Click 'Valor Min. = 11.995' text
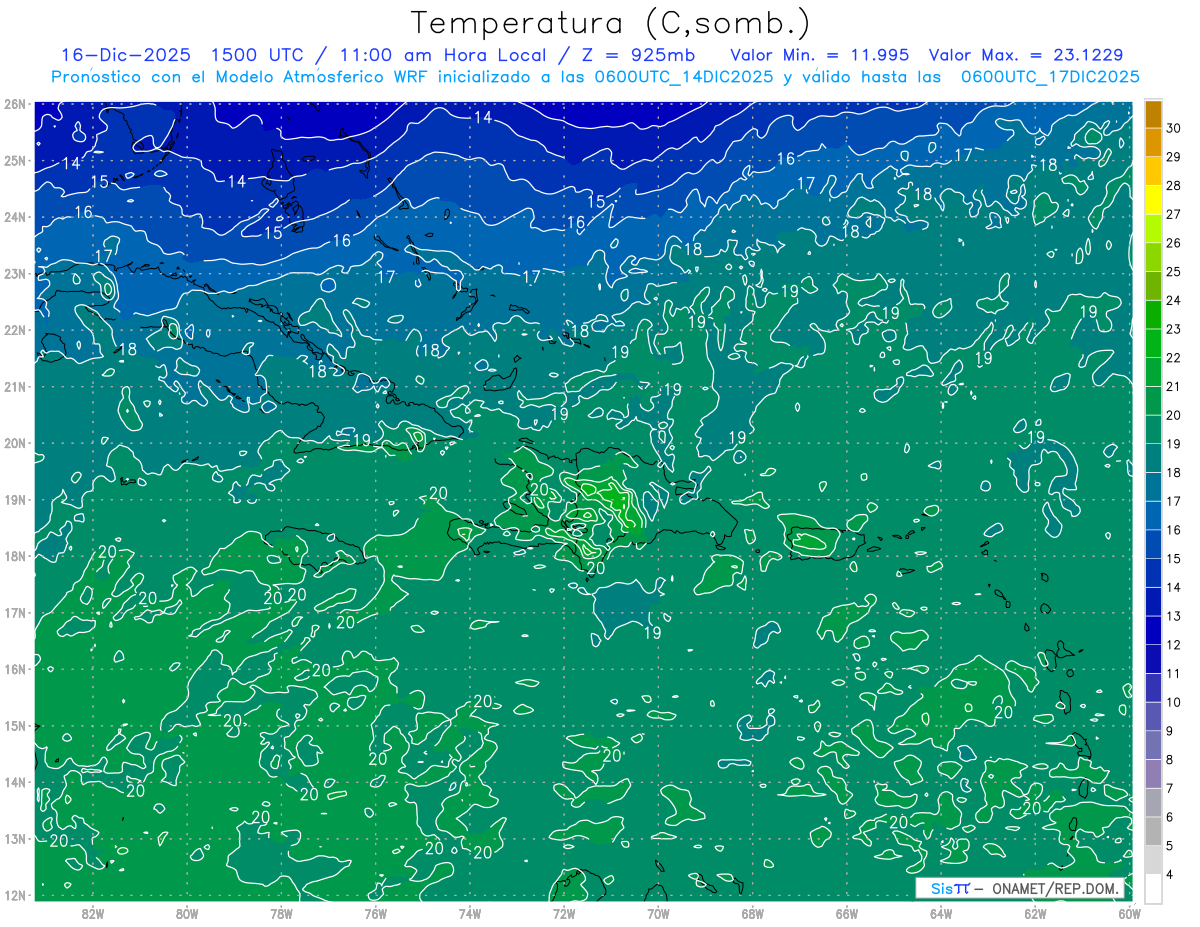1200x927 pixels. point(820,55)
